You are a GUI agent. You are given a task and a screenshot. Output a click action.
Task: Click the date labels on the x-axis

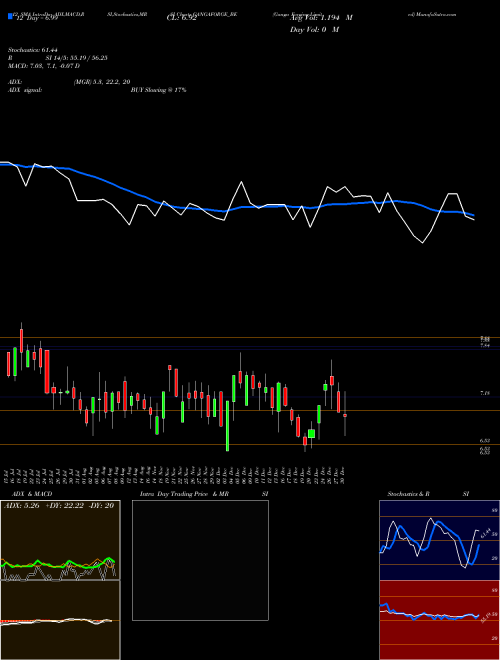pyautogui.click(x=175, y=476)
